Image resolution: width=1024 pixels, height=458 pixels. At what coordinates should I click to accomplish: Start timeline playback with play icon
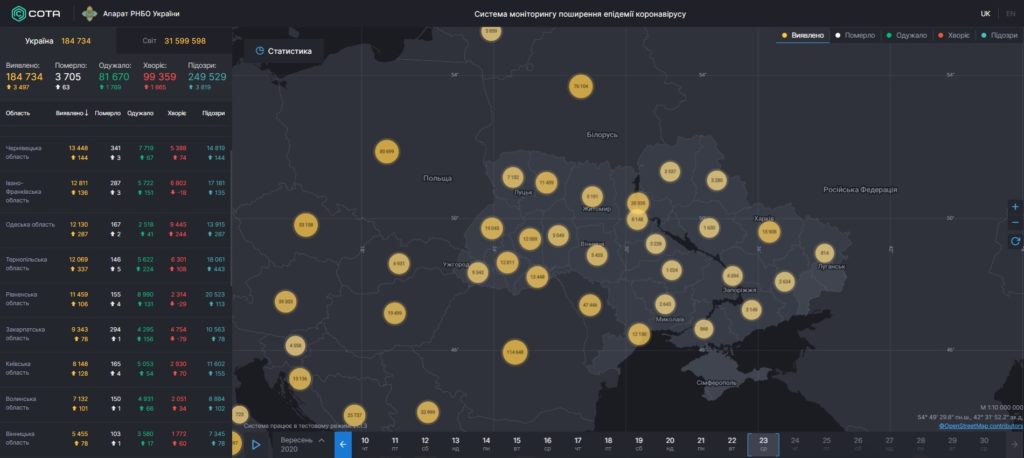pyautogui.click(x=256, y=444)
